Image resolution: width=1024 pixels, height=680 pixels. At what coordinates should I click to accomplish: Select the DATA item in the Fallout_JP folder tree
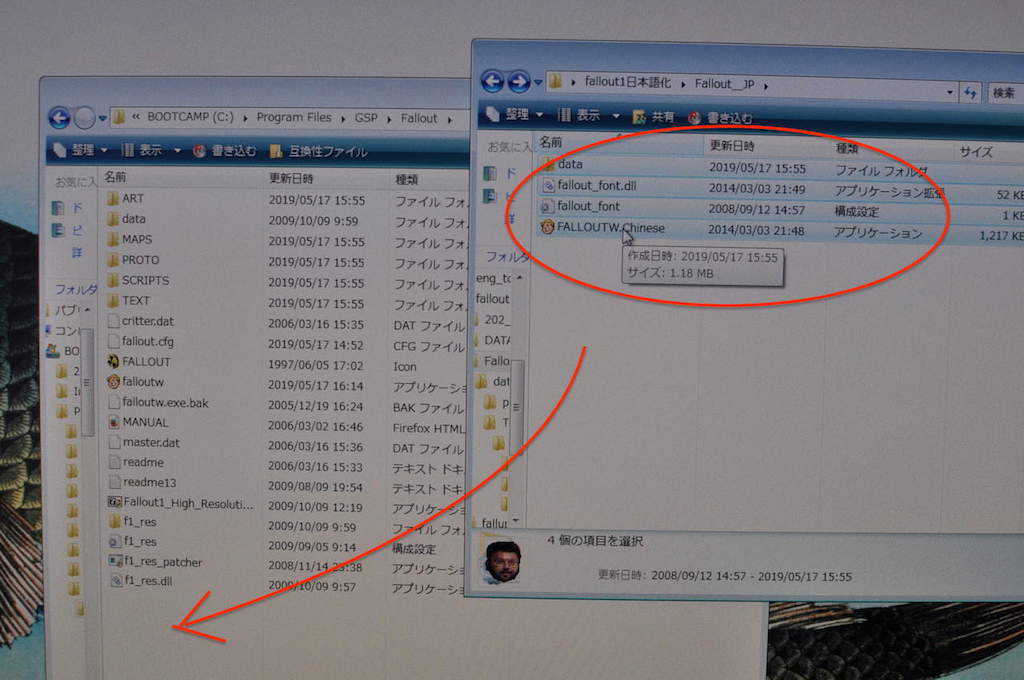496,340
